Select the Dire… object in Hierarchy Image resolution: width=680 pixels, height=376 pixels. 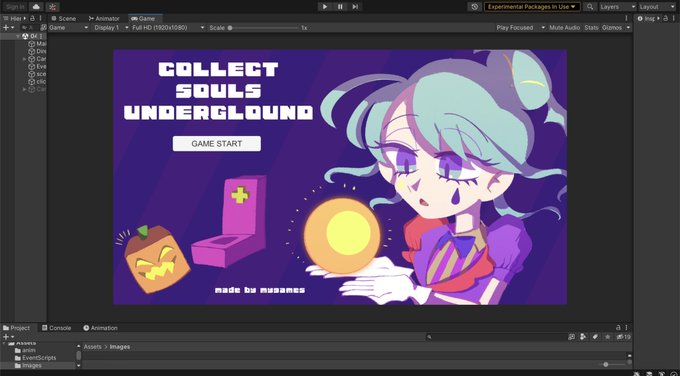click(37, 51)
